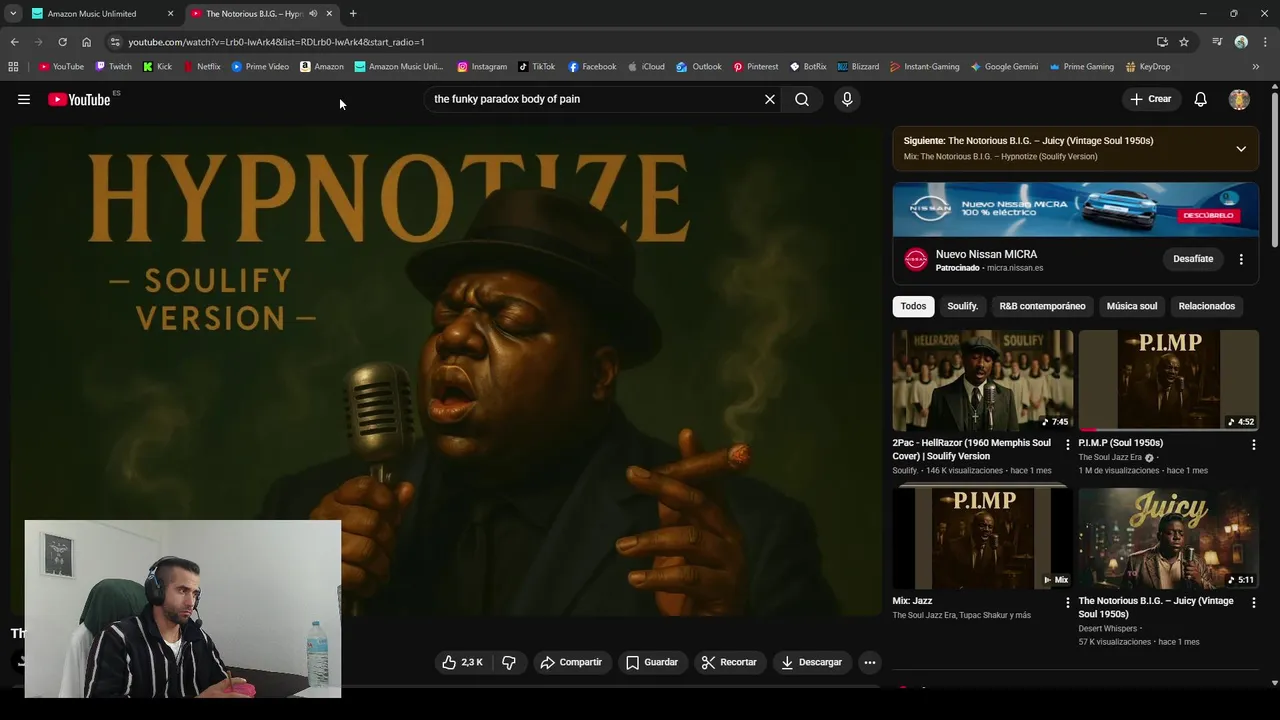Select the Música soul filter chip
1280x720 pixels.
click(x=1132, y=306)
